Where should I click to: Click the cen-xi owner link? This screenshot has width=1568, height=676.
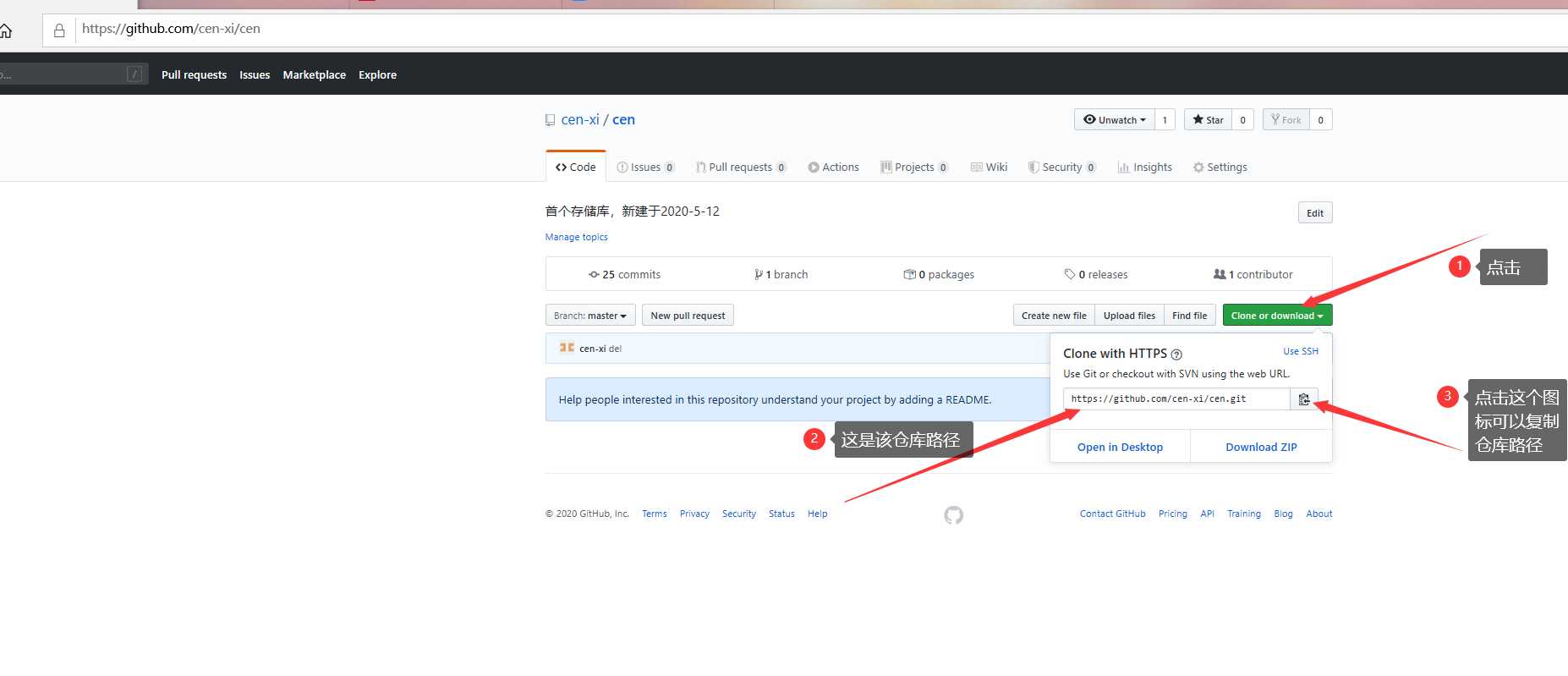point(580,120)
